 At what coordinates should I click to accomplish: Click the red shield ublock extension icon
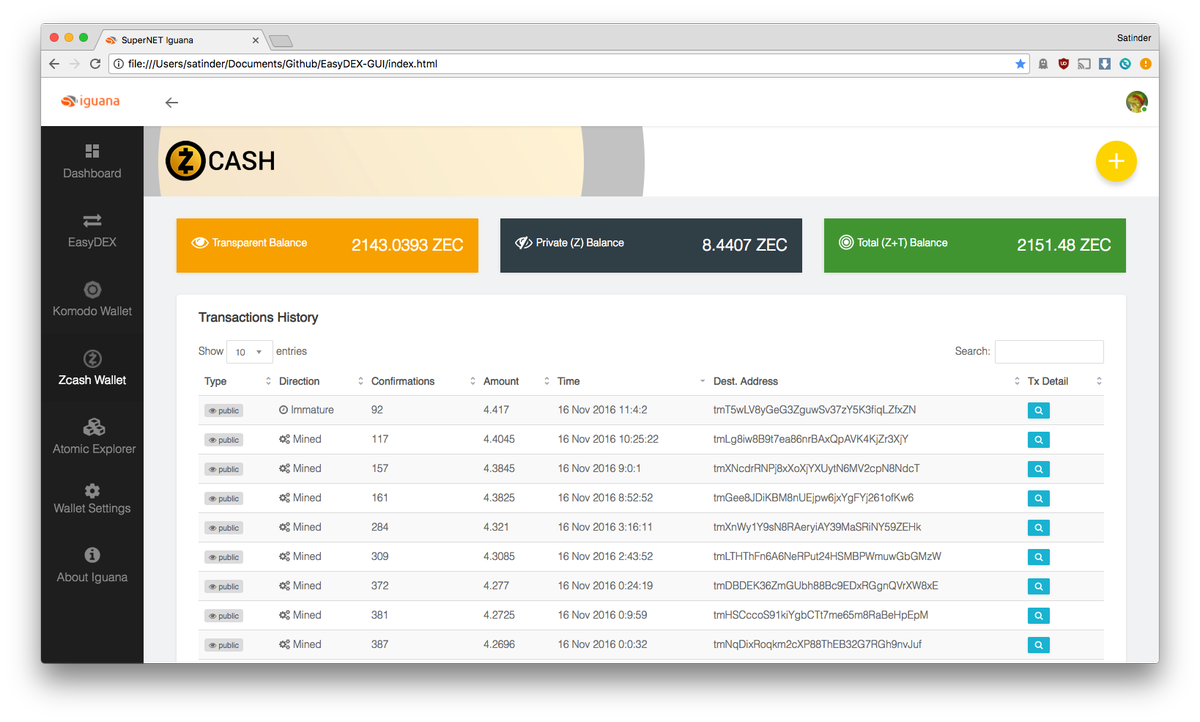[x=1064, y=63]
